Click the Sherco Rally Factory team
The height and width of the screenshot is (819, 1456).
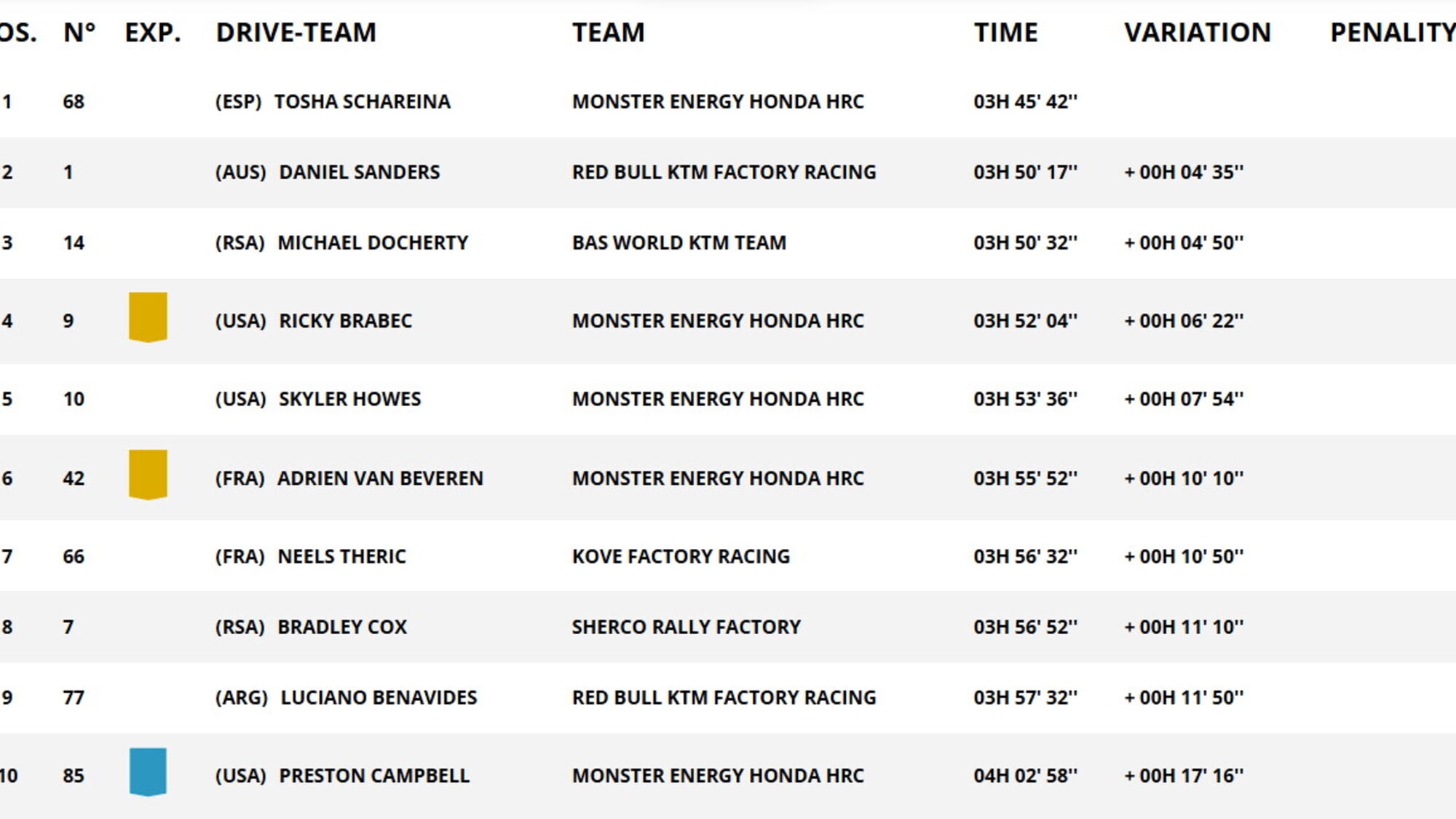[686, 627]
